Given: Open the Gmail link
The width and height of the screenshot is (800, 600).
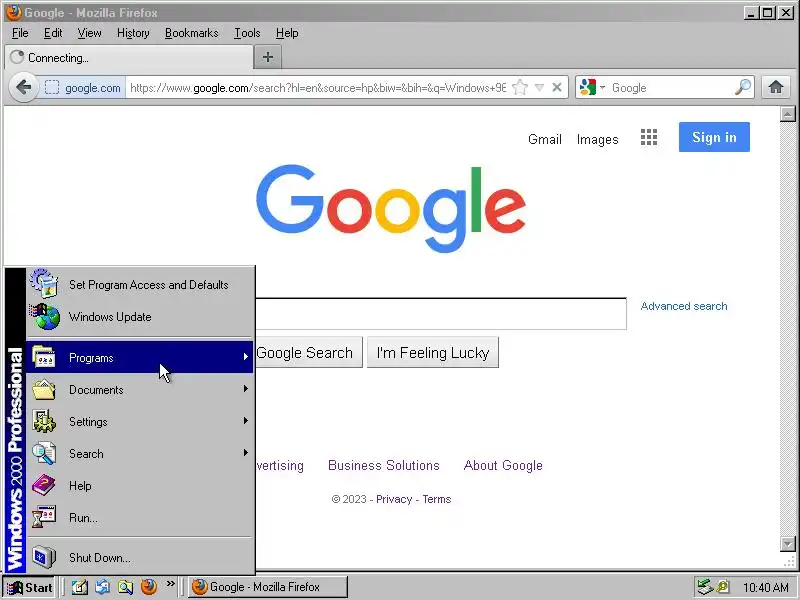Looking at the screenshot, I should pyautogui.click(x=544, y=139).
